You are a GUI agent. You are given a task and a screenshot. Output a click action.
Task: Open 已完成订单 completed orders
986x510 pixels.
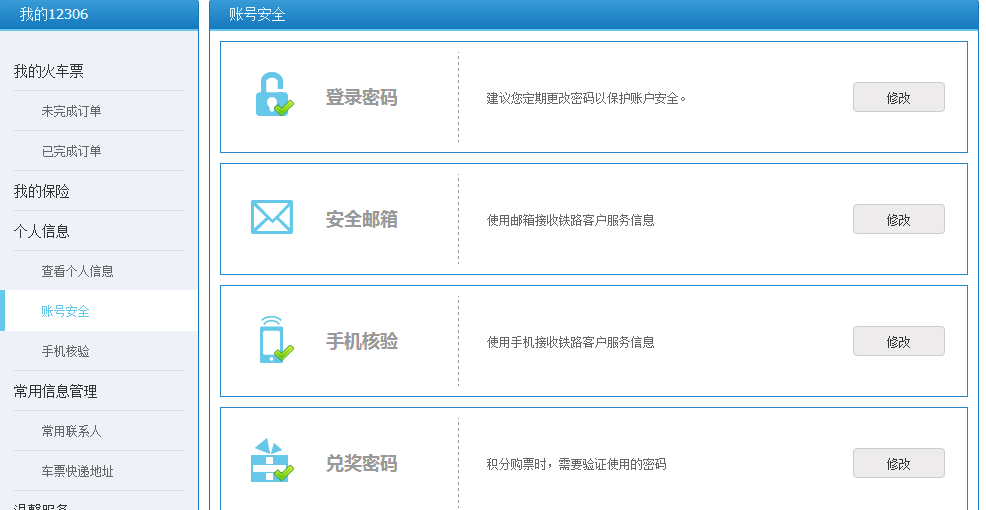point(71,151)
